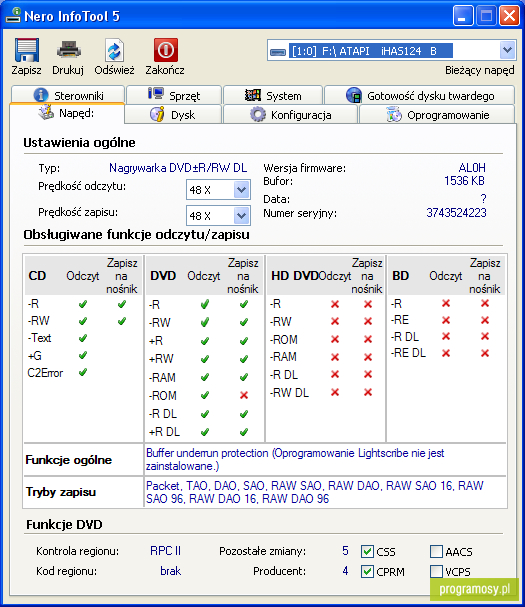
Task: Click the BD -RE DL write cross
Action: point(485,353)
